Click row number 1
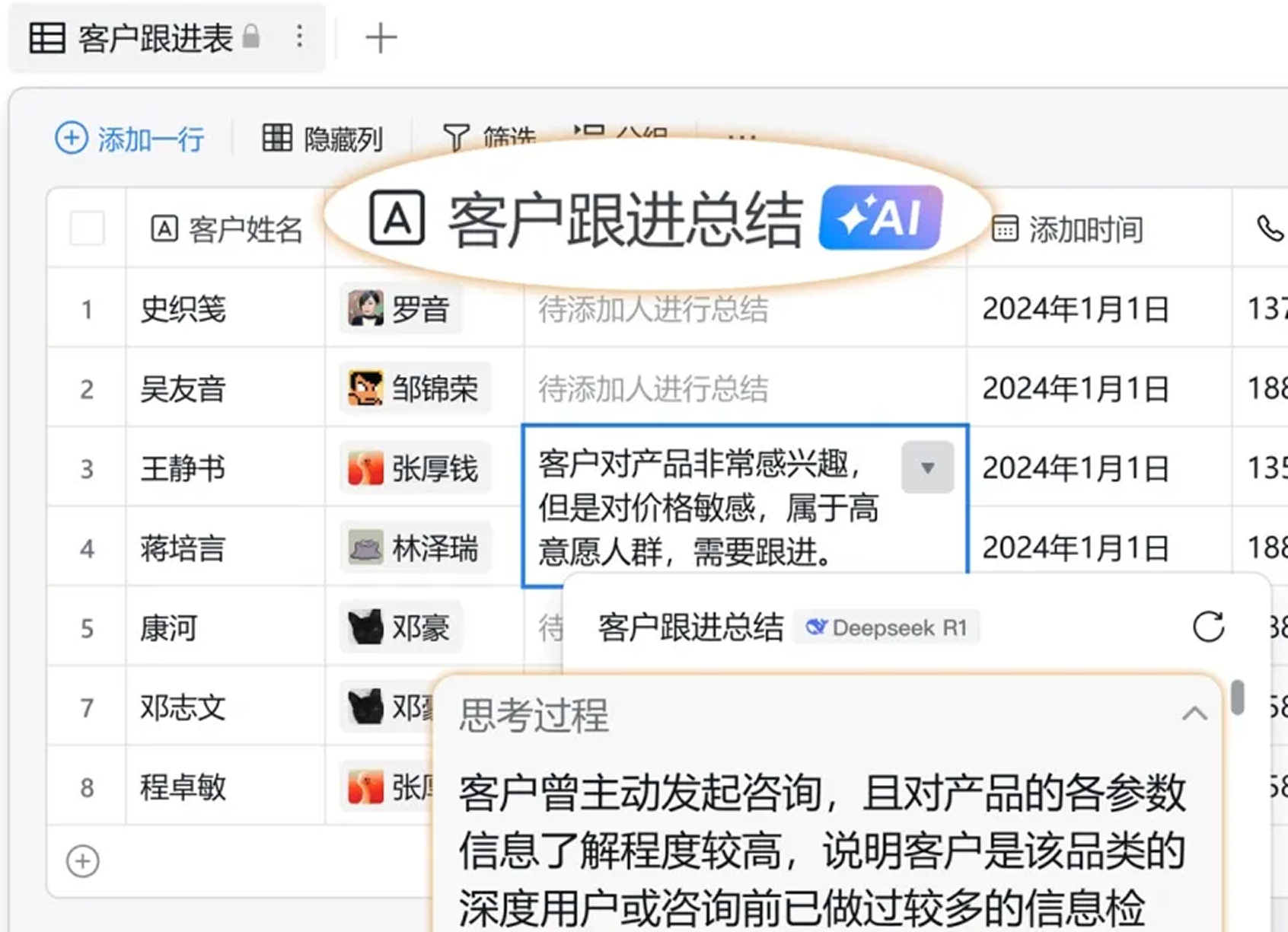Image resolution: width=1288 pixels, height=932 pixels. [87, 309]
